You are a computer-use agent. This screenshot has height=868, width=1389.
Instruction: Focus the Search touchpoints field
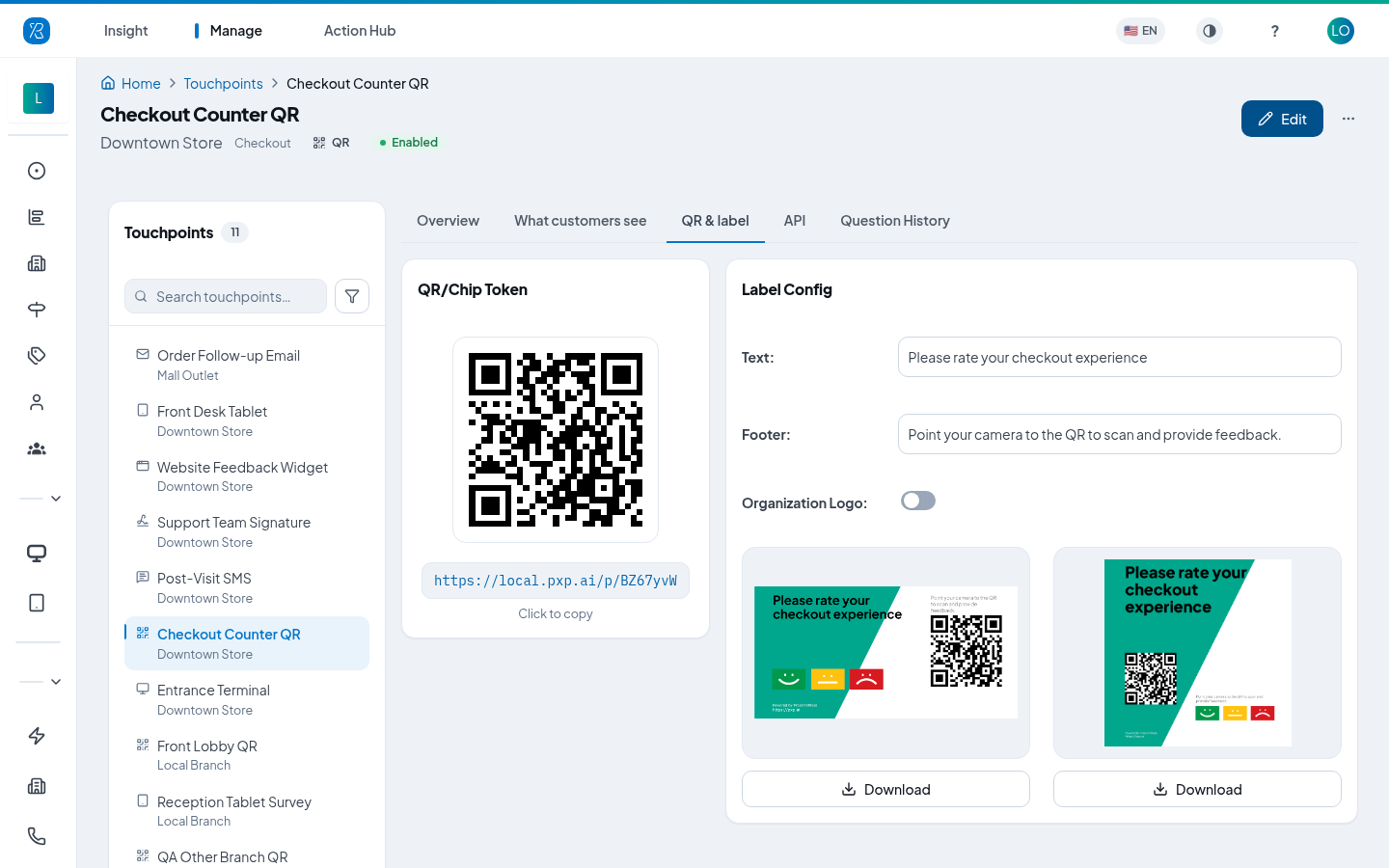pyautogui.click(x=226, y=296)
